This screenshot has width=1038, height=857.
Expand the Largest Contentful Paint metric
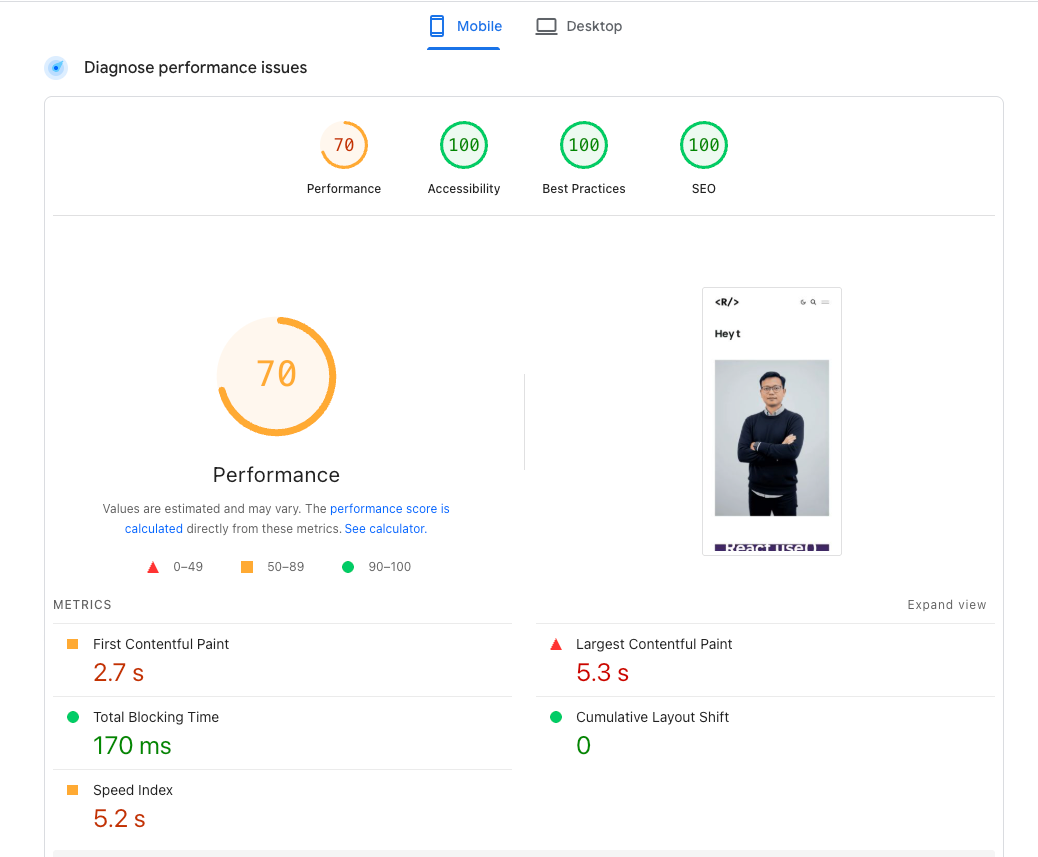tap(654, 645)
